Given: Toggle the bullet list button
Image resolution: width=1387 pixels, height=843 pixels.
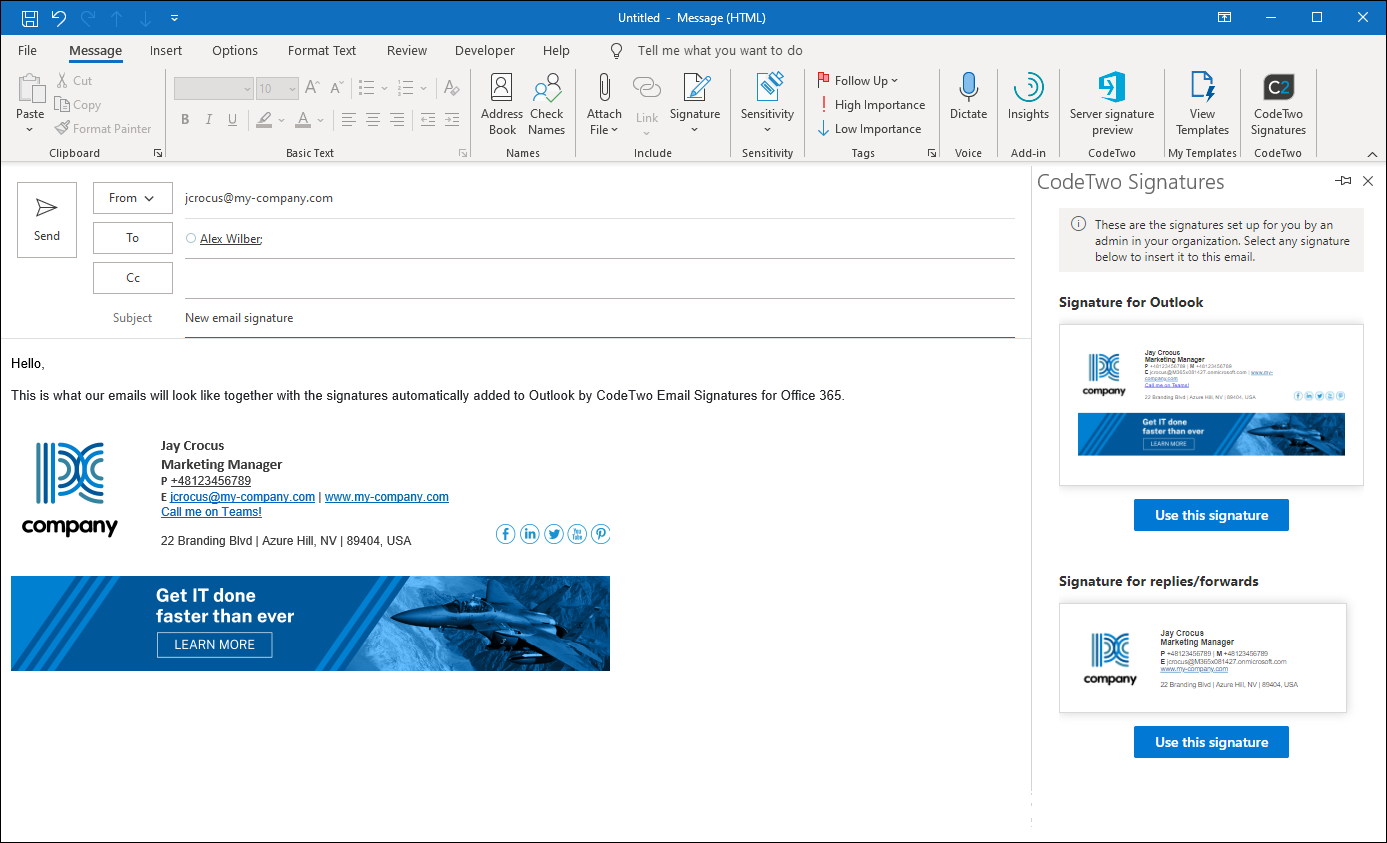Looking at the screenshot, I should [x=366, y=88].
